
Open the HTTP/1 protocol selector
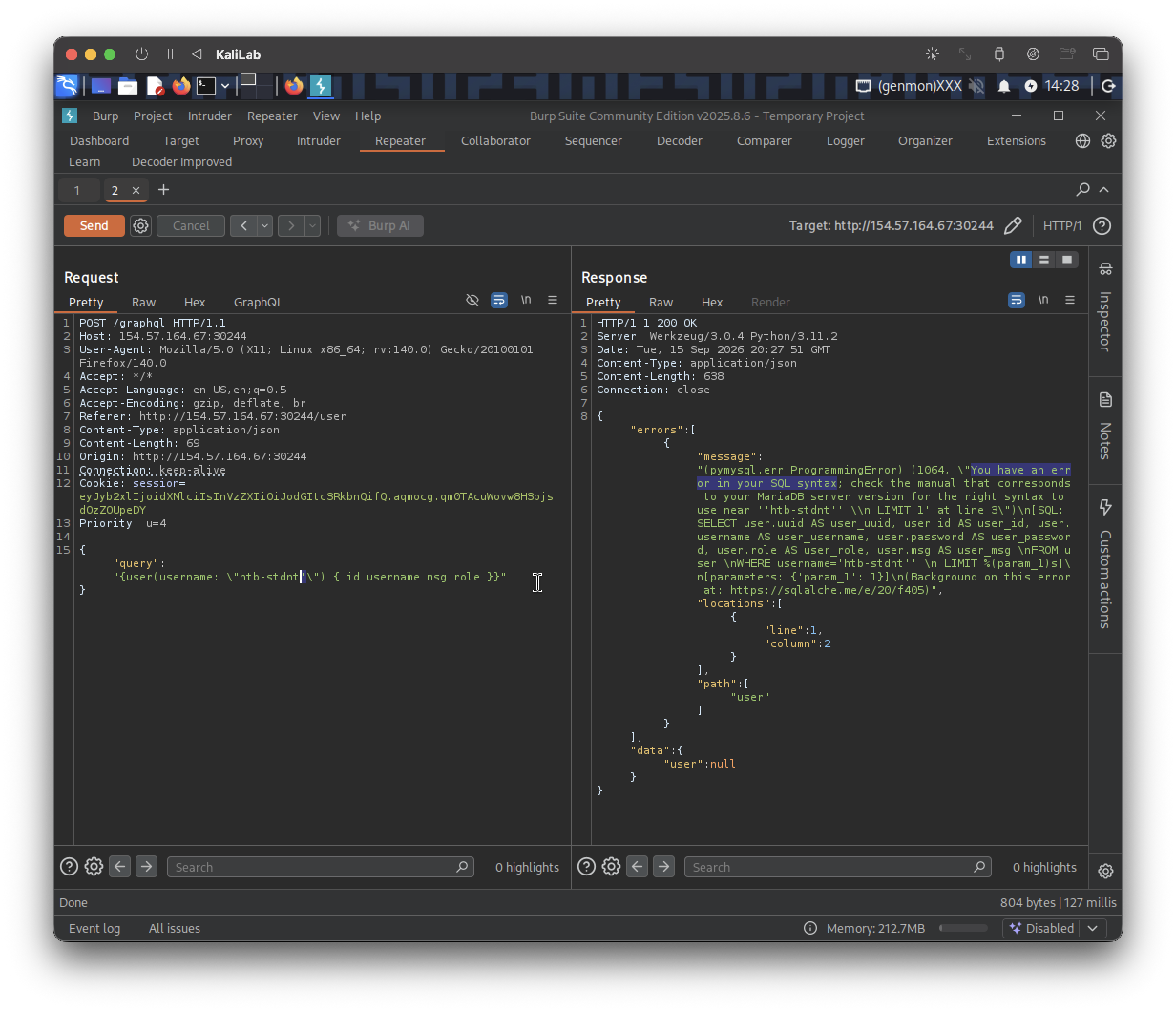[1062, 226]
